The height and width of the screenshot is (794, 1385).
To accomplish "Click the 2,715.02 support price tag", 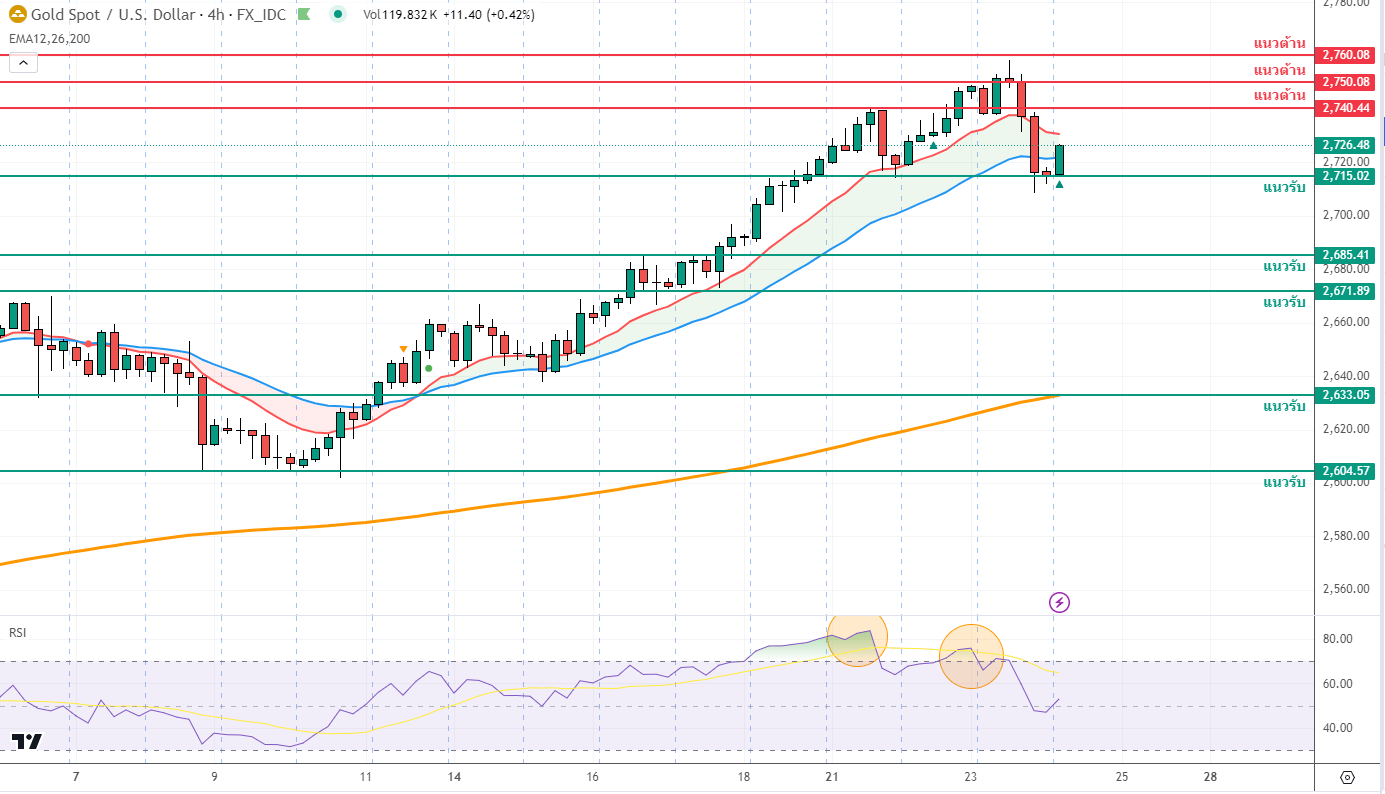I will pyautogui.click(x=1345, y=176).
